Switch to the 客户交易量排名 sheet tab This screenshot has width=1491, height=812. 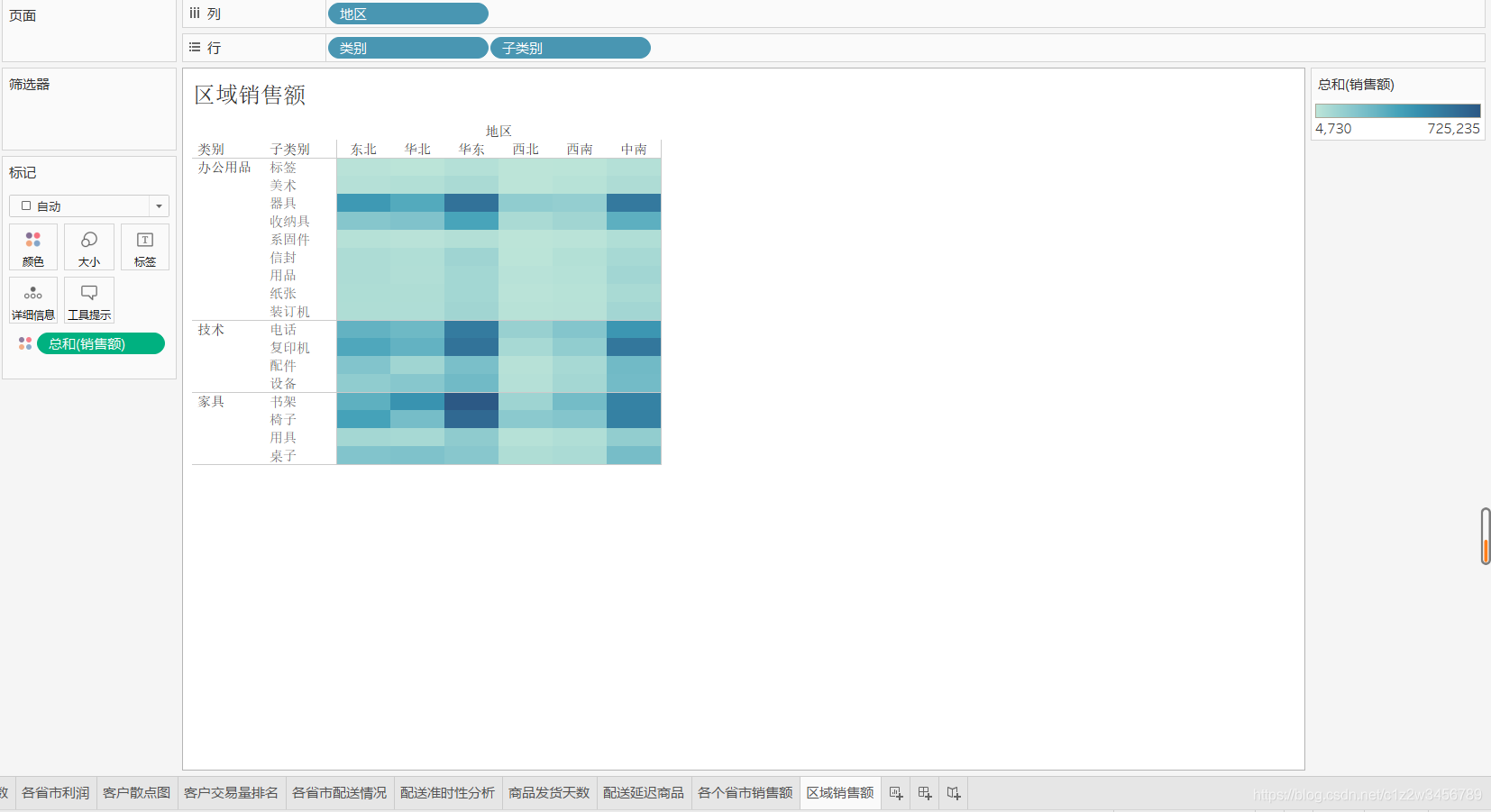point(232,793)
